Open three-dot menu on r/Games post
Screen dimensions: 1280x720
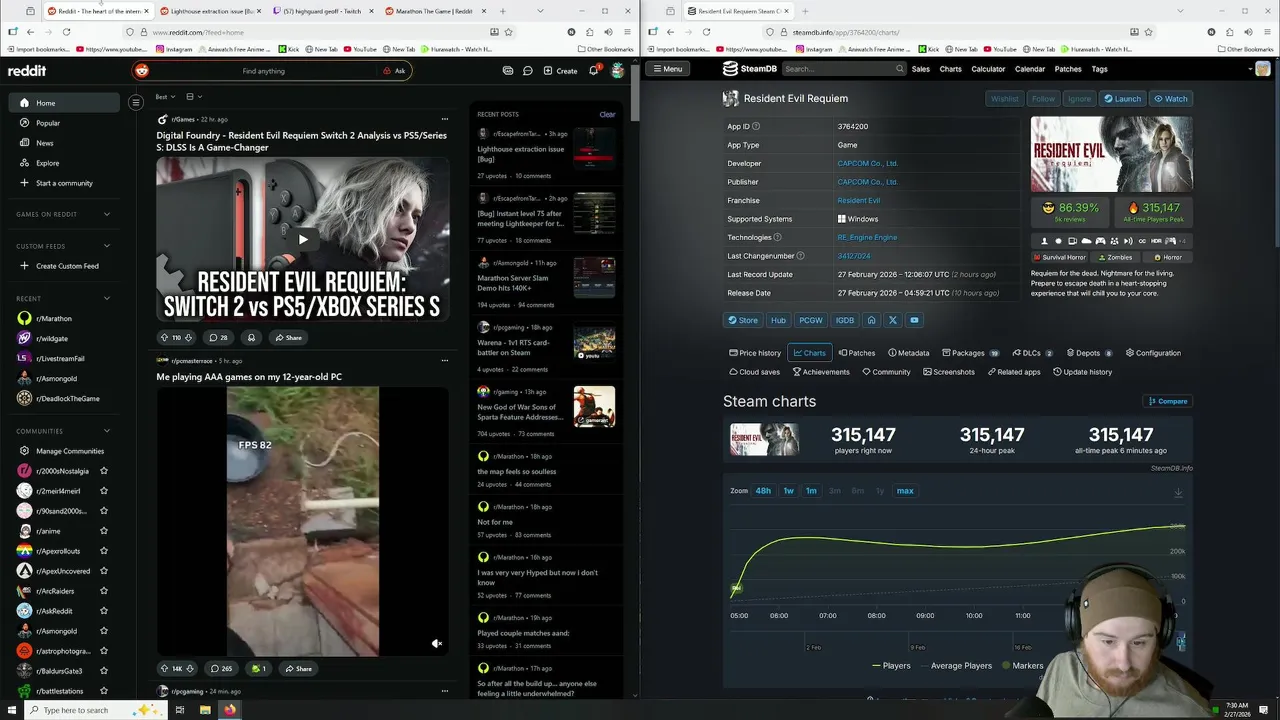click(445, 119)
